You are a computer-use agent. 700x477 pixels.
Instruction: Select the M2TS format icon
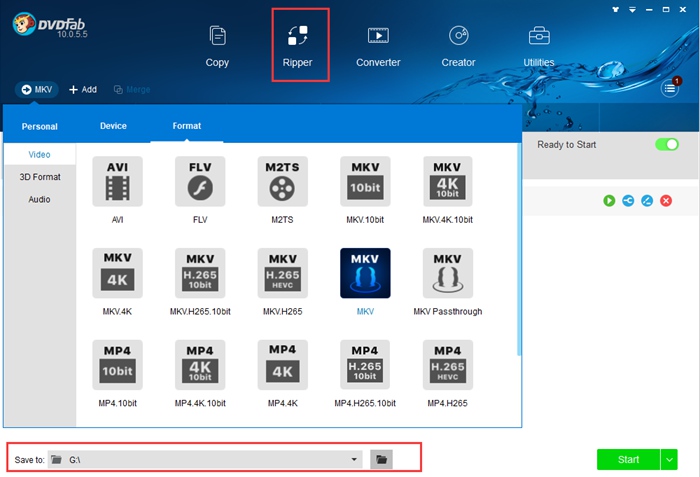(282, 182)
